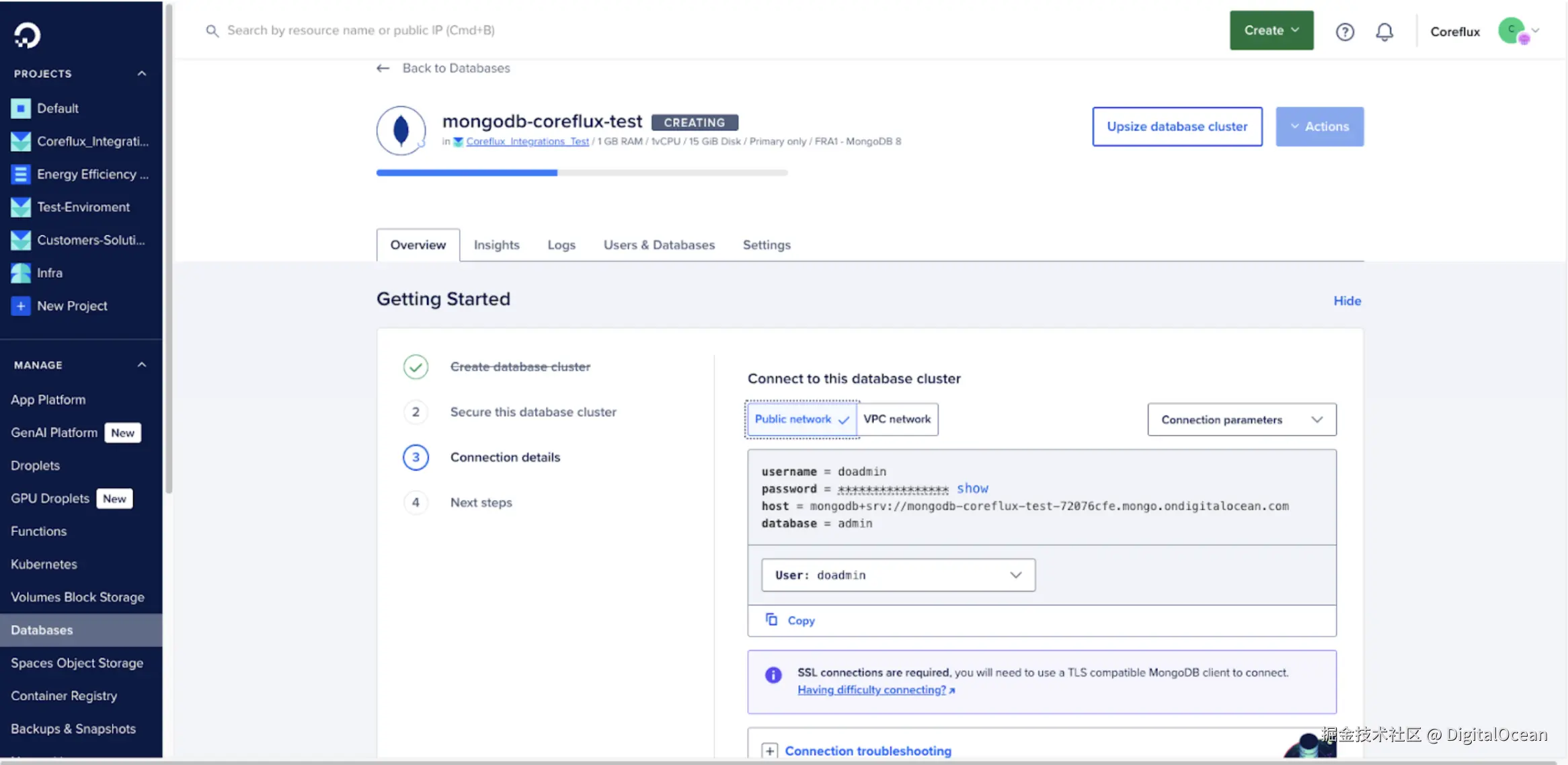1568x765 pixels.
Task: Select the Default project icon
Action: [x=20, y=108]
